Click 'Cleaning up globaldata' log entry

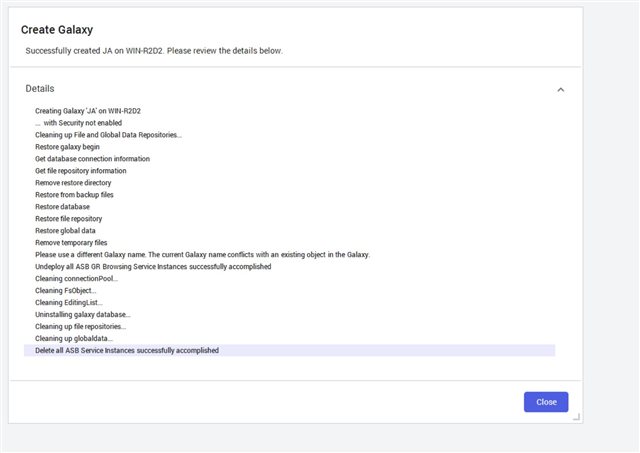tap(74, 338)
